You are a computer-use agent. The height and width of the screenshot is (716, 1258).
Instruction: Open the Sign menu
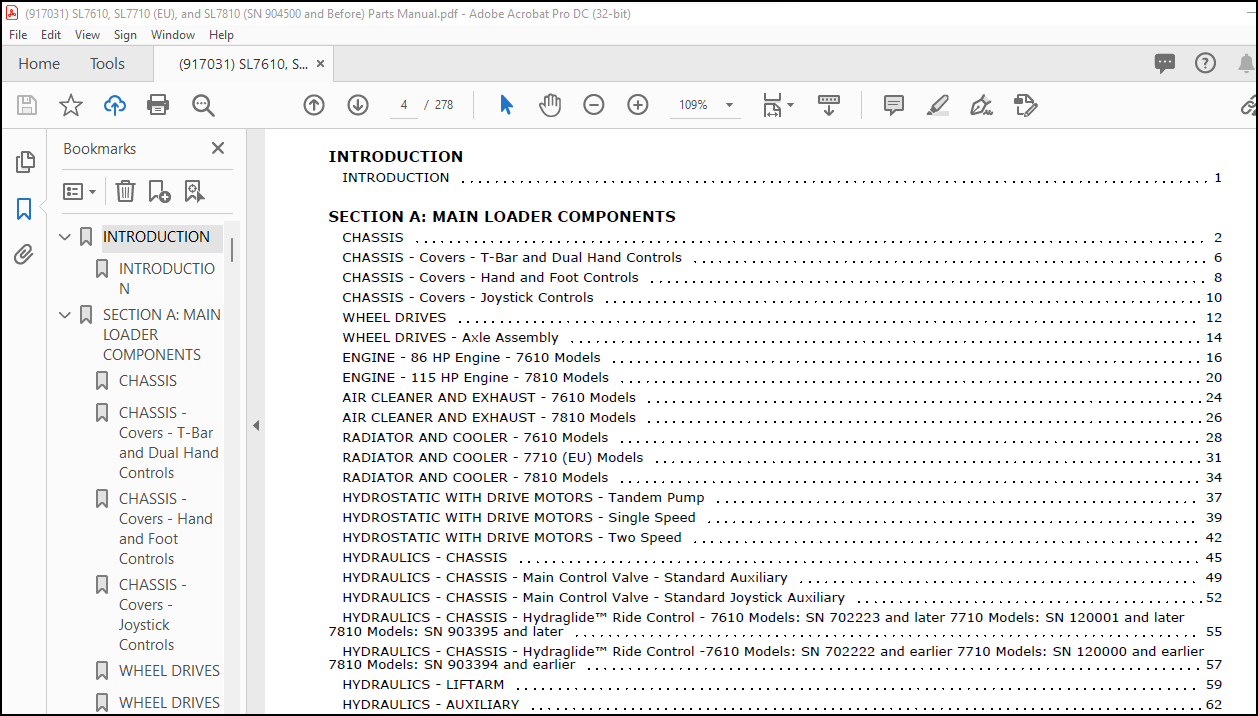coord(125,34)
